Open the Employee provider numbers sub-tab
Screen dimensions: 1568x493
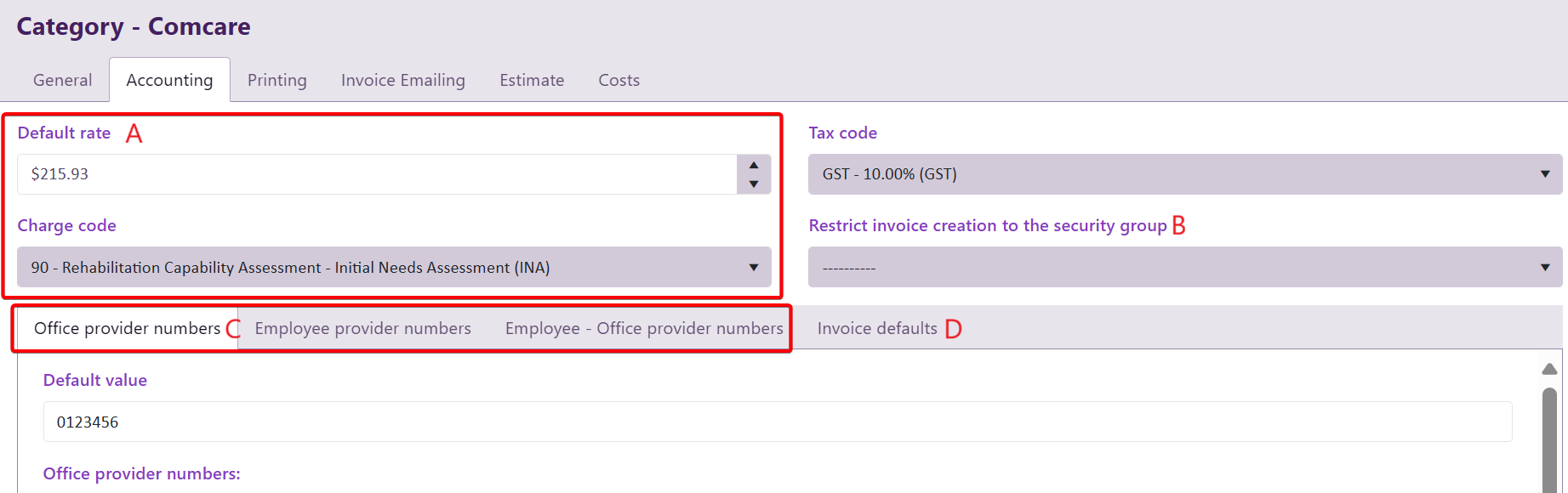tap(362, 328)
